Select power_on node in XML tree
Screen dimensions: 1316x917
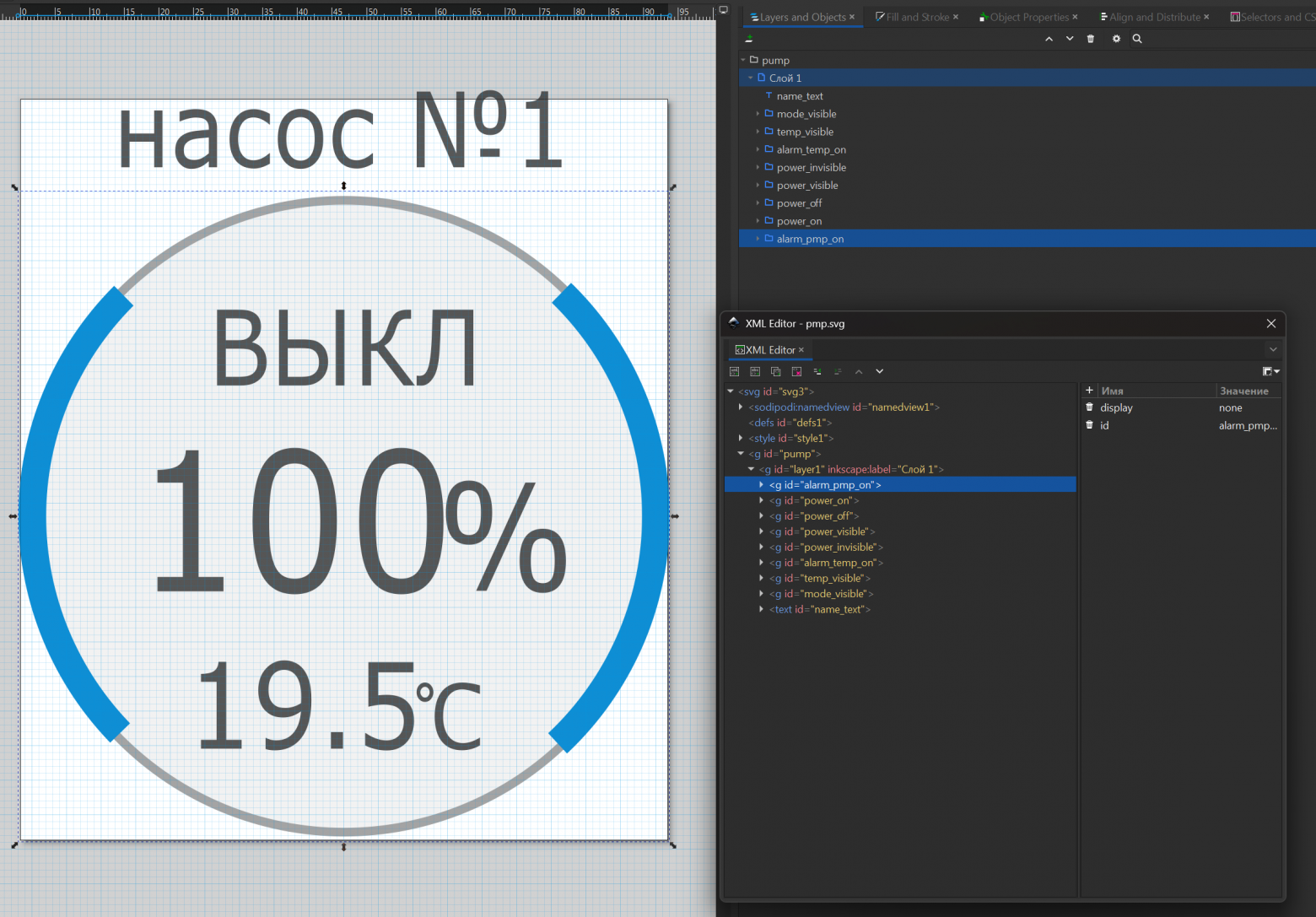pyautogui.click(x=814, y=500)
